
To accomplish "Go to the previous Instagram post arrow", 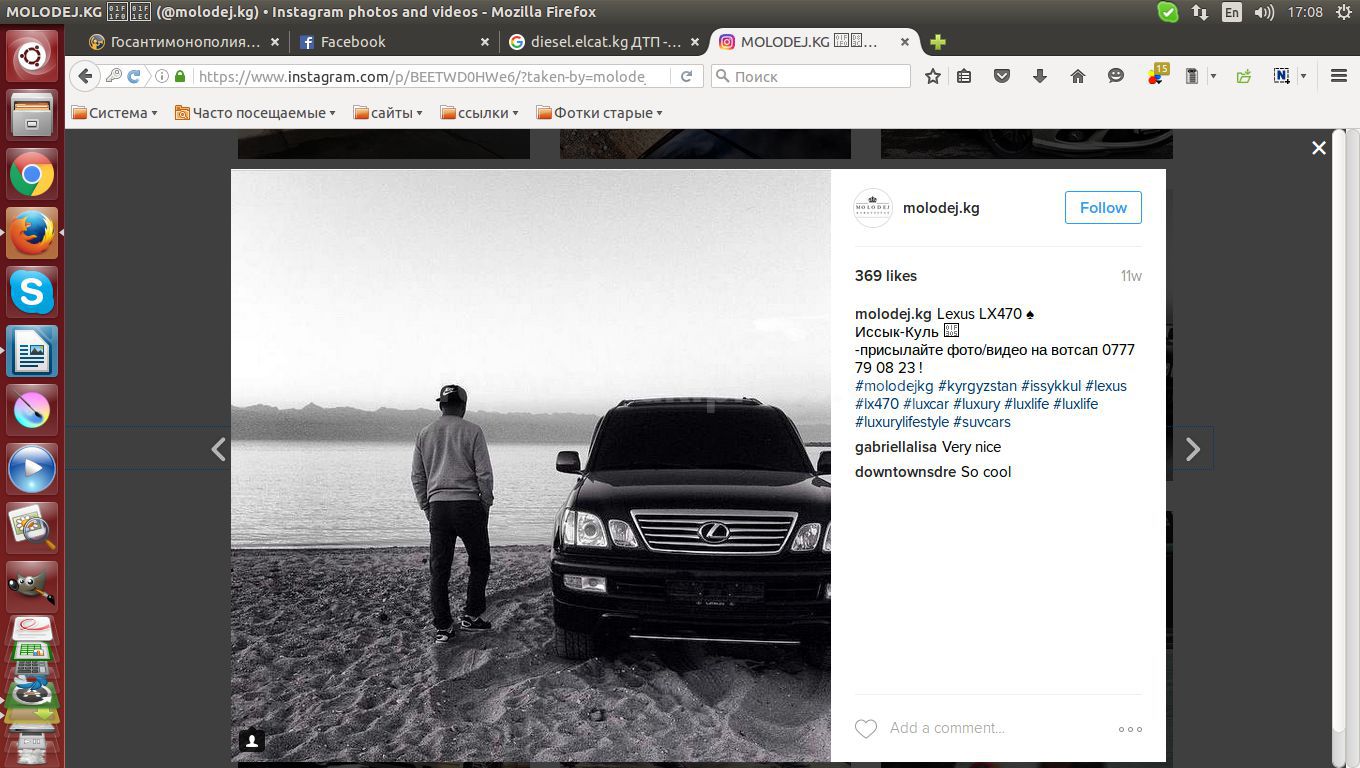I will (x=218, y=450).
